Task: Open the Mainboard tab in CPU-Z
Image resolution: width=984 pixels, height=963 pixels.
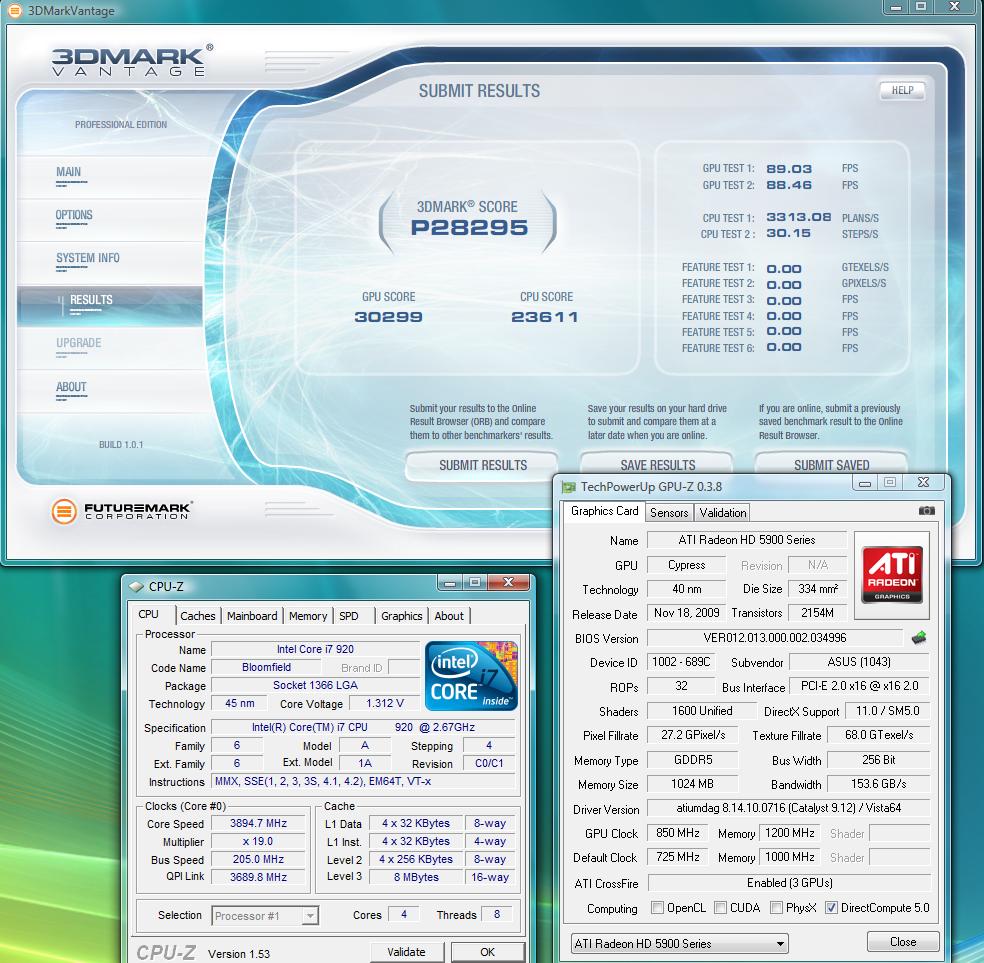Action: click(x=252, y=616)
